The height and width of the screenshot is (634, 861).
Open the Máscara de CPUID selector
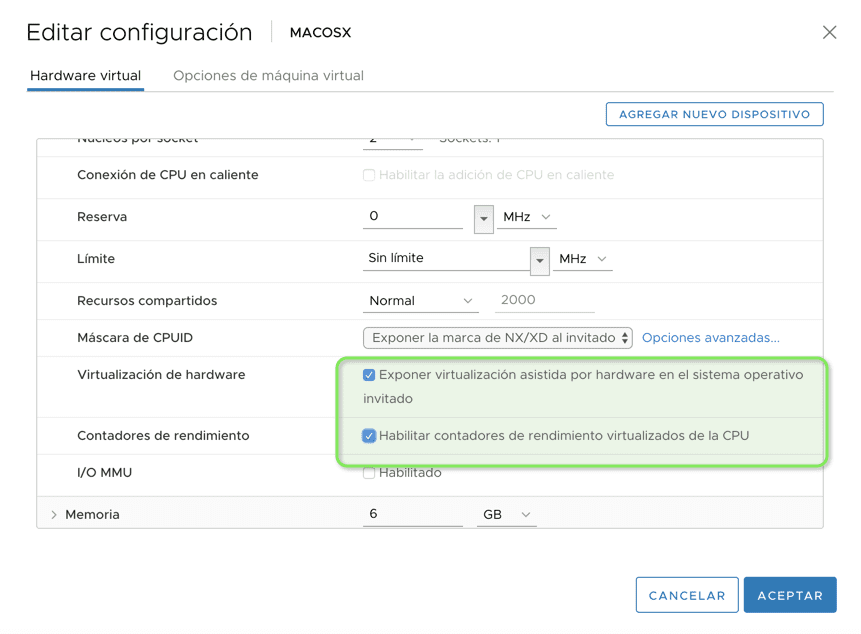coord(497,338)
